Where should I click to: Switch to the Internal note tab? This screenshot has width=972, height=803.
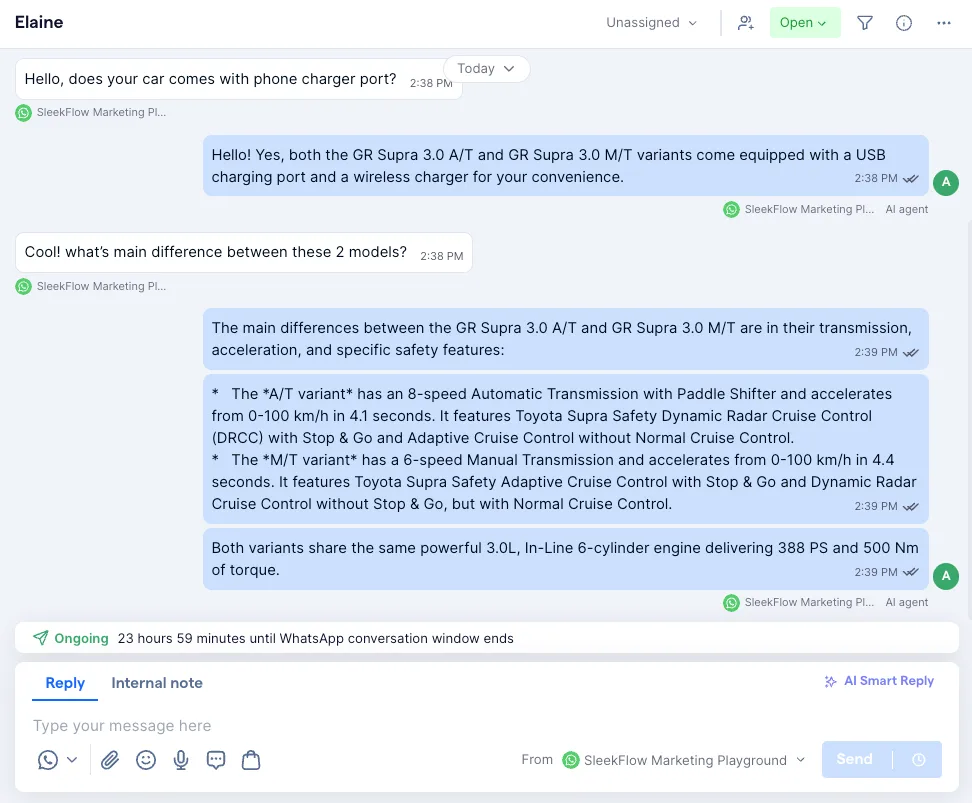tap(157, 683)
